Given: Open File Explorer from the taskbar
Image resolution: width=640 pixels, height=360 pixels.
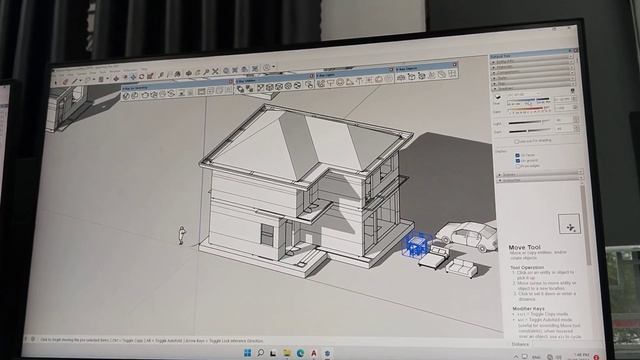Looking at the screenshot, I should (287, 353).
